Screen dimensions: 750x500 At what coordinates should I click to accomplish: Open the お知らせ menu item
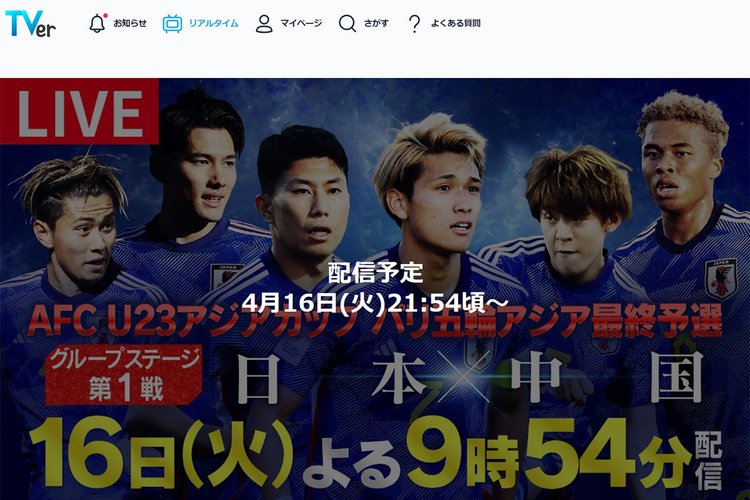pos(130,23)
